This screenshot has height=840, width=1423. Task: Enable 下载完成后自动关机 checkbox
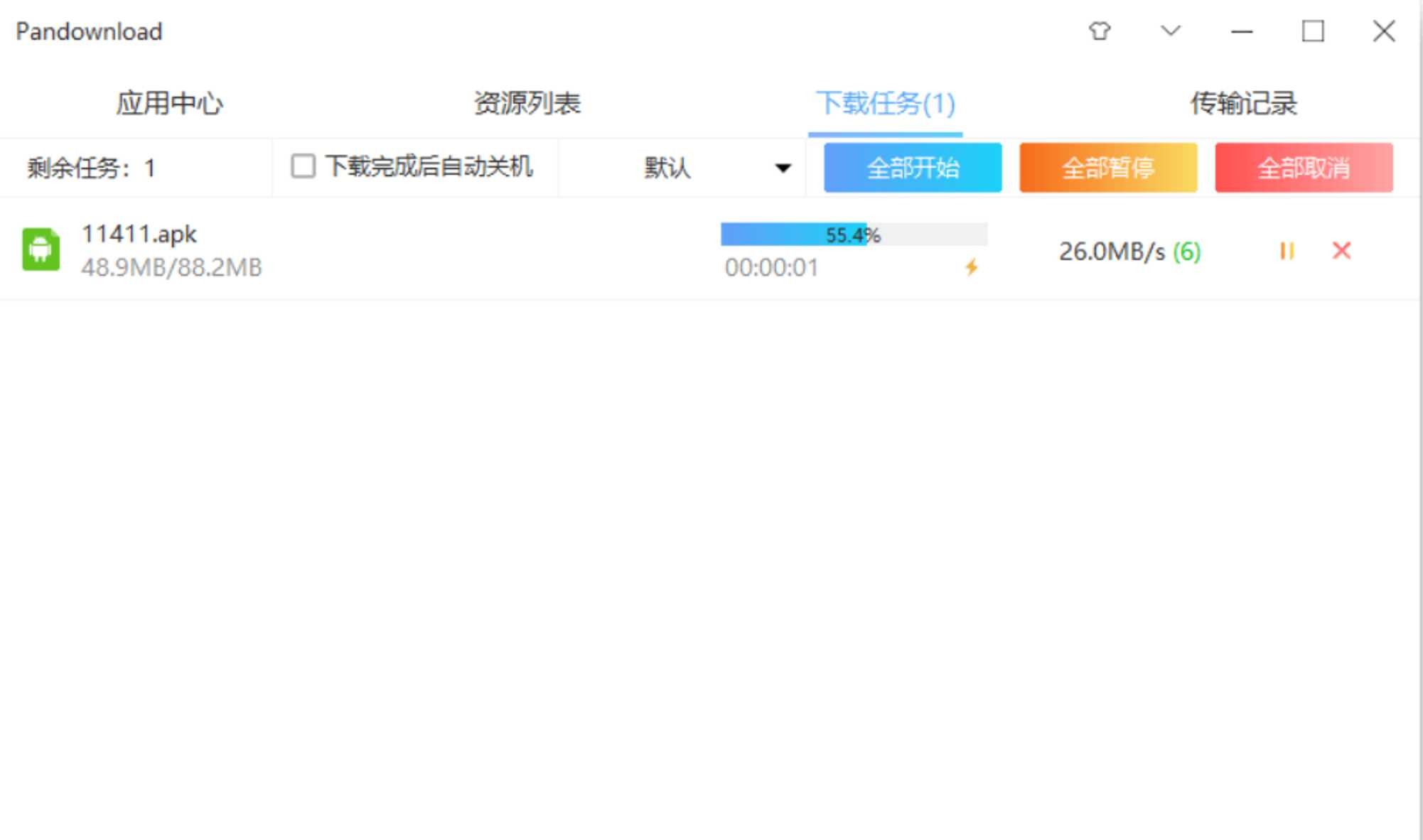coord(303,166)
